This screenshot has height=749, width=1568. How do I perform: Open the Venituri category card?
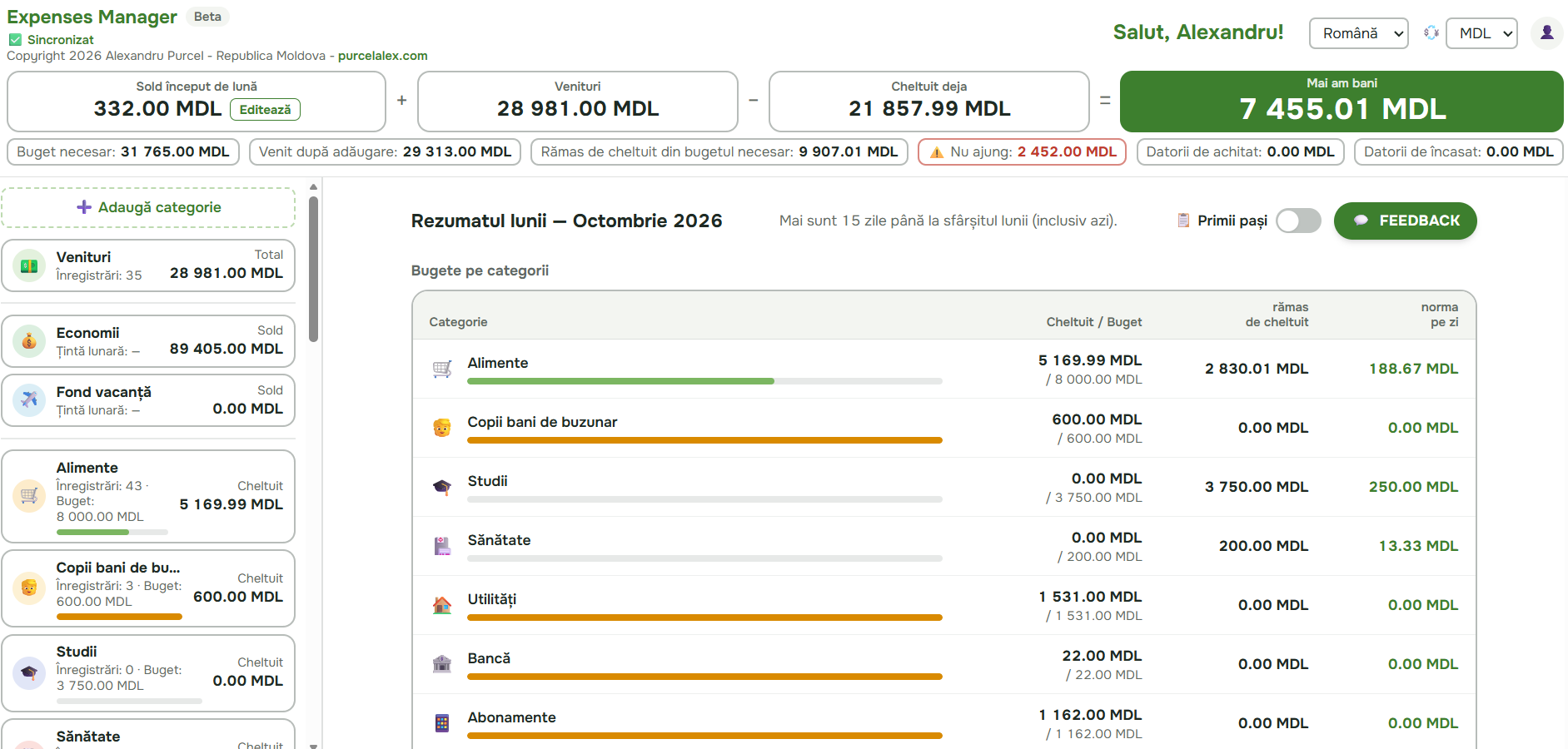pyautogui.click(x=148, y=265)
